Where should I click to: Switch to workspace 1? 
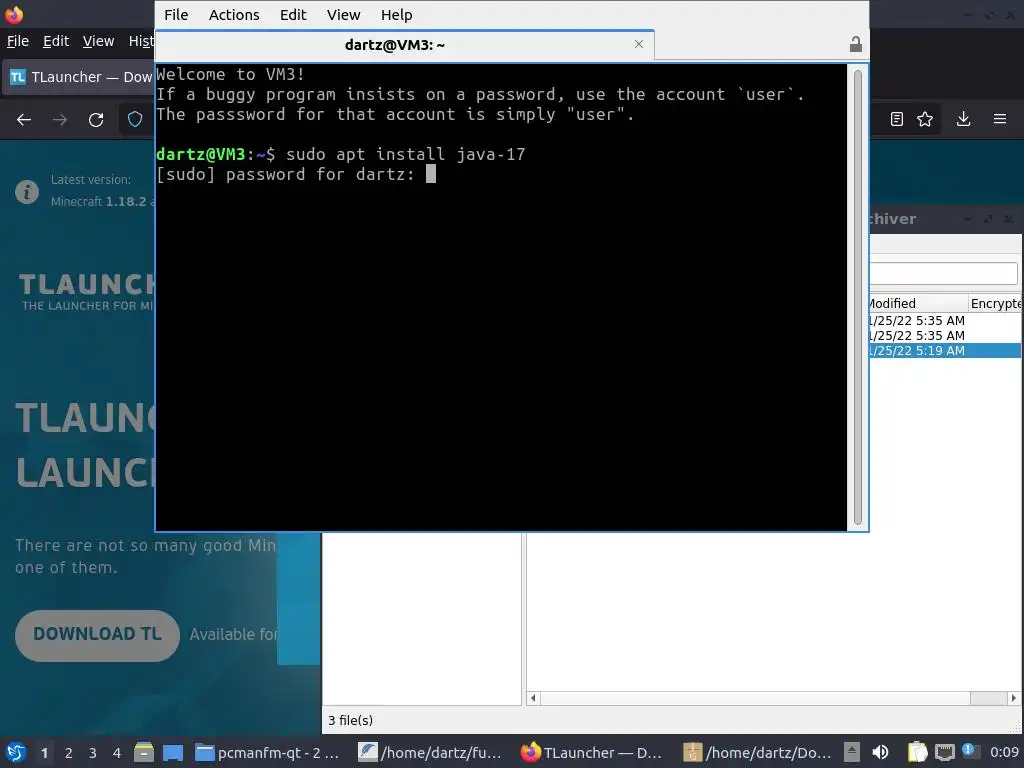pos(44,753)
